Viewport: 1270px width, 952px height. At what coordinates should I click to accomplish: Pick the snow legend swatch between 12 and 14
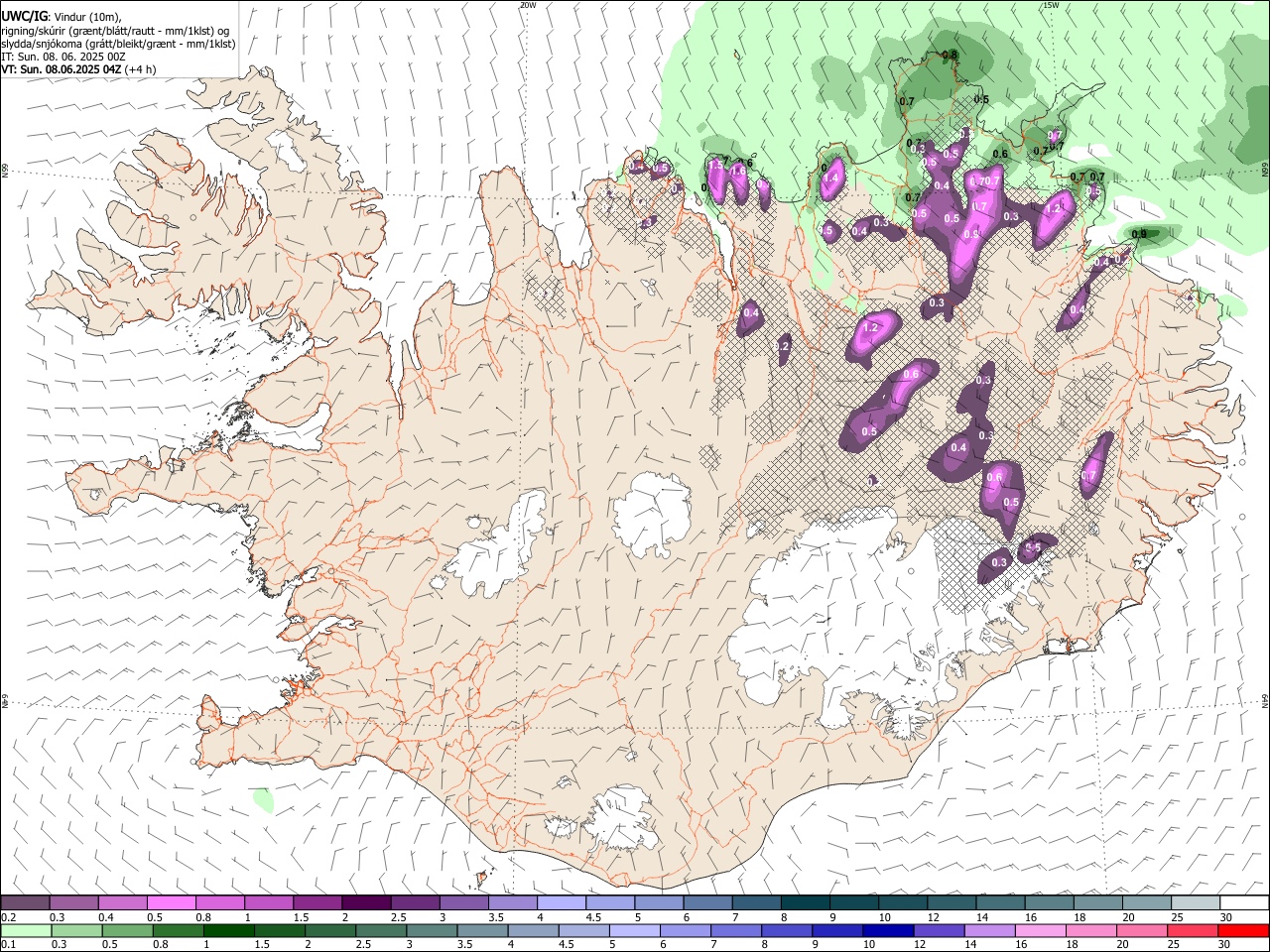(x=951, y=903)
